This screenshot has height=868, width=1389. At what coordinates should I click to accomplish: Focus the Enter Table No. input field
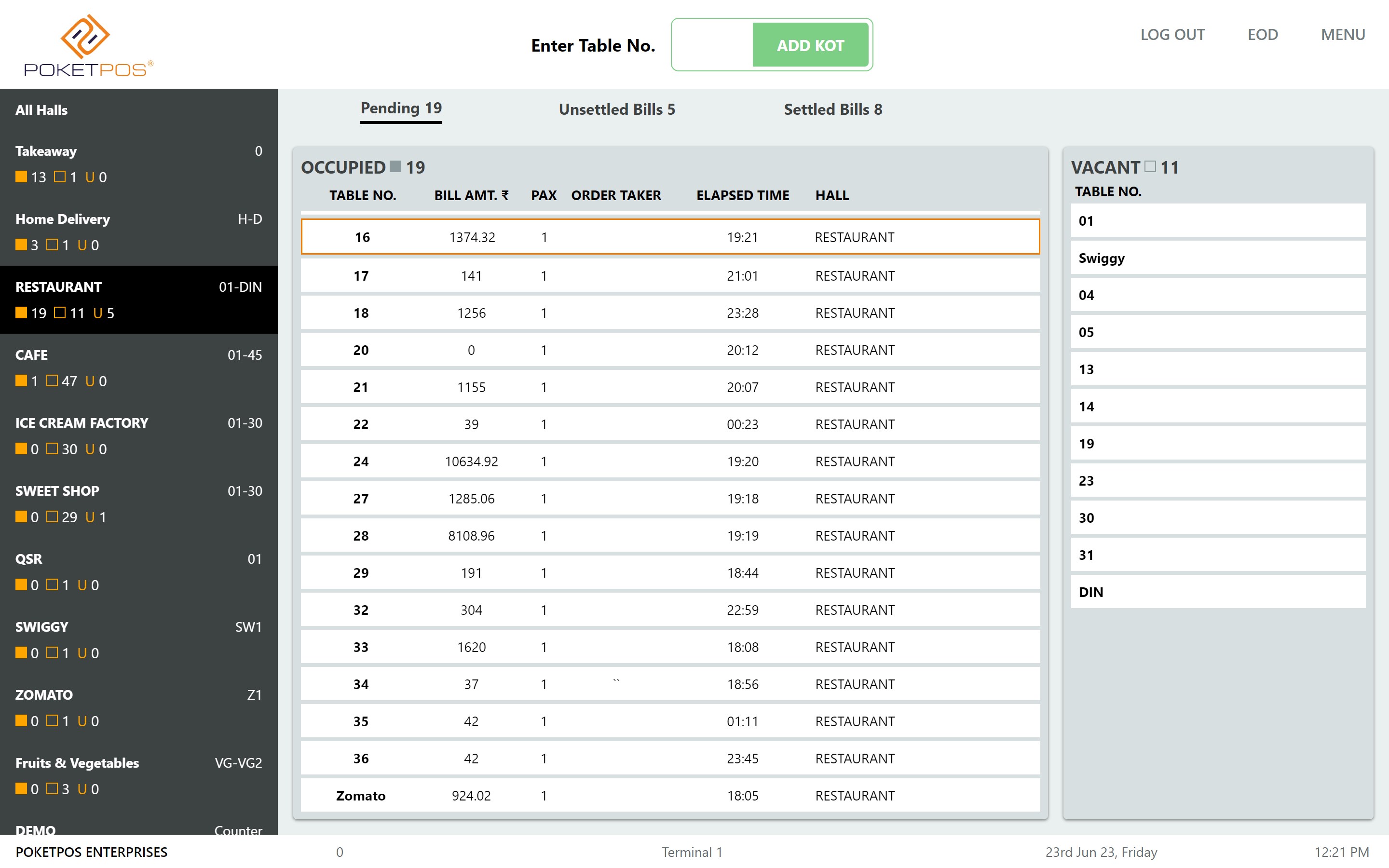point(712,45)
